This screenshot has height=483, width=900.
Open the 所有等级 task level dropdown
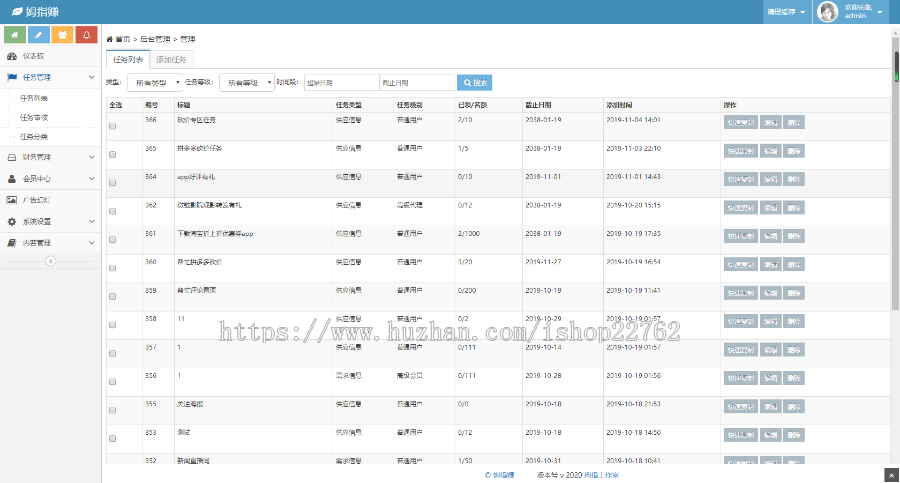click(245, 83)
